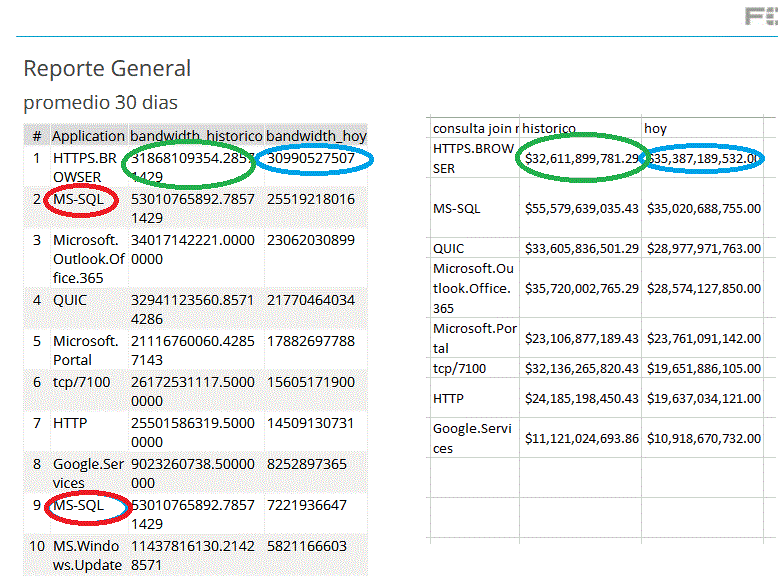
Task: Click Microsoft.Portal cell in the spreadsheet
Action: coord(475,338)
